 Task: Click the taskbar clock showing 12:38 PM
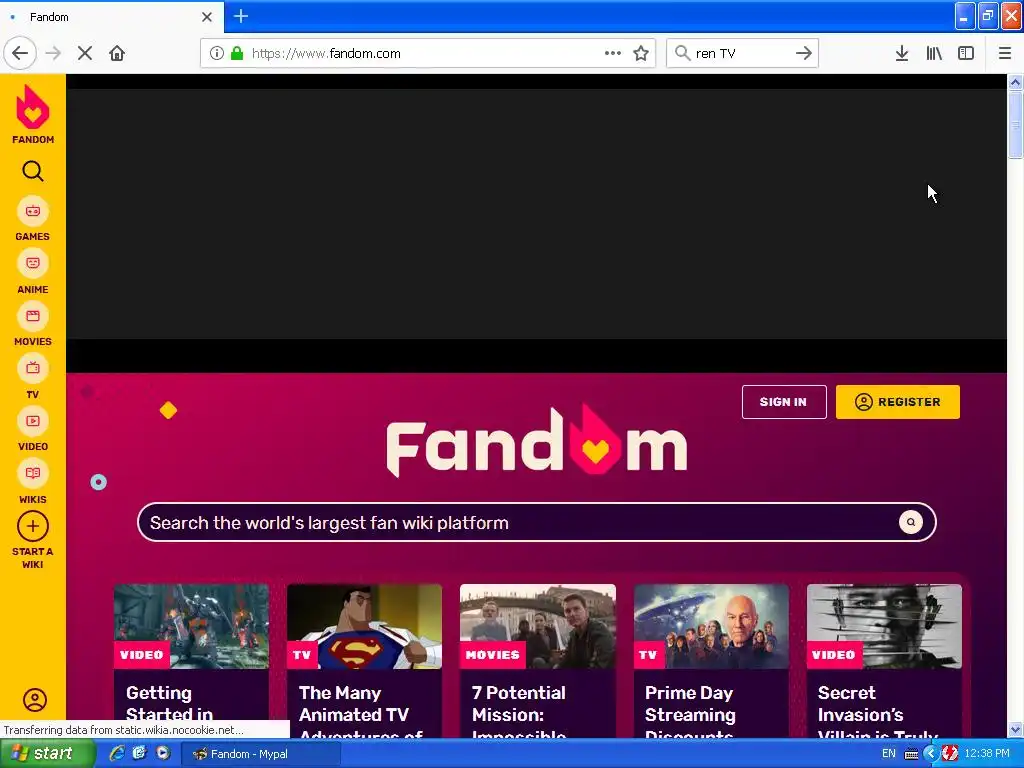(x=987, y=754)
